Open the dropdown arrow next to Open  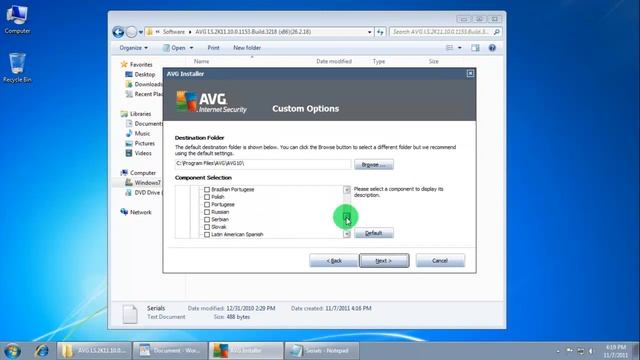point(191,48)
